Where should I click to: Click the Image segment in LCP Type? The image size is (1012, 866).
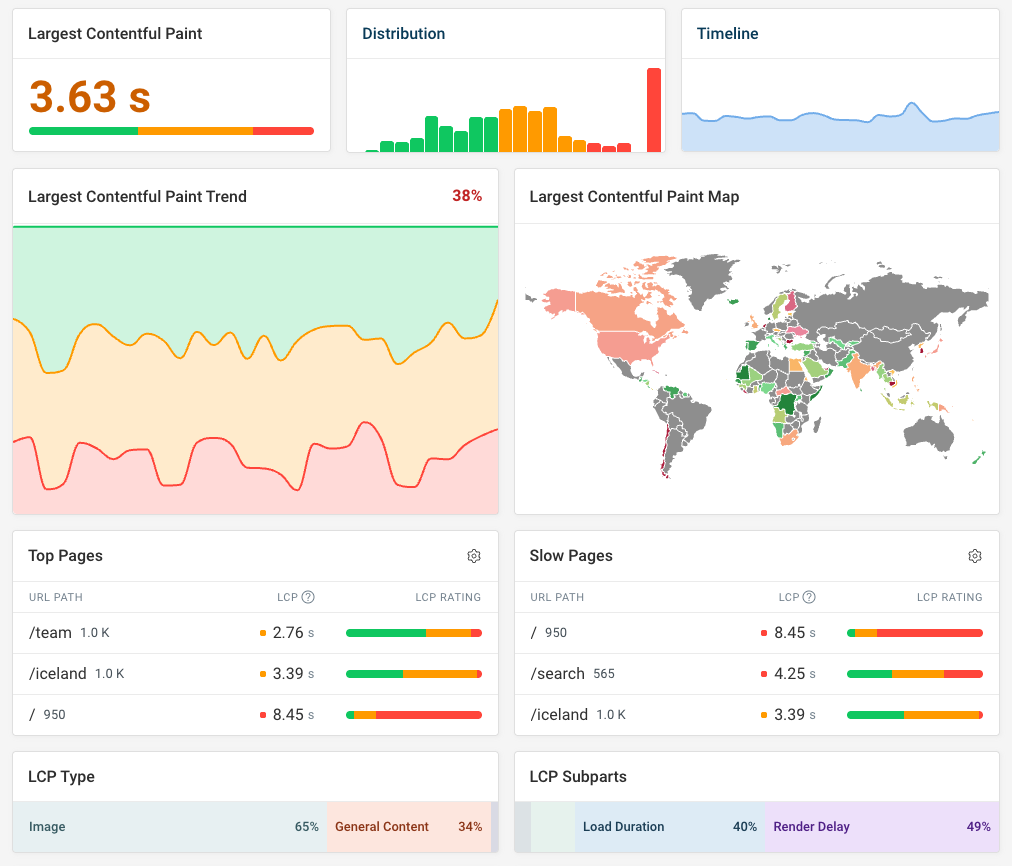click(170, 827)
